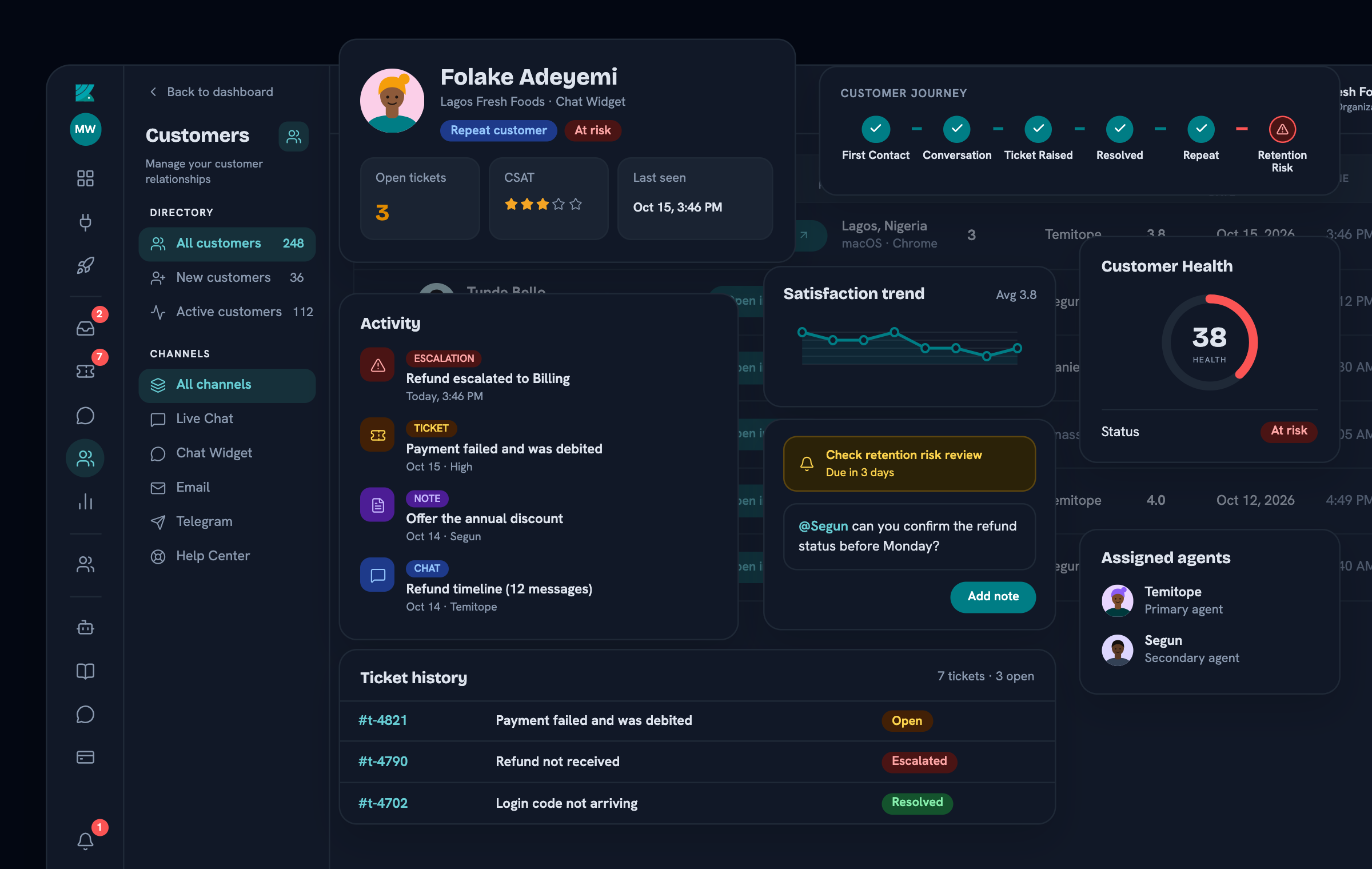This screenshot has width=1372, height=869.
Task: Click Segun's agent avatar
Action: point(1118,650)
